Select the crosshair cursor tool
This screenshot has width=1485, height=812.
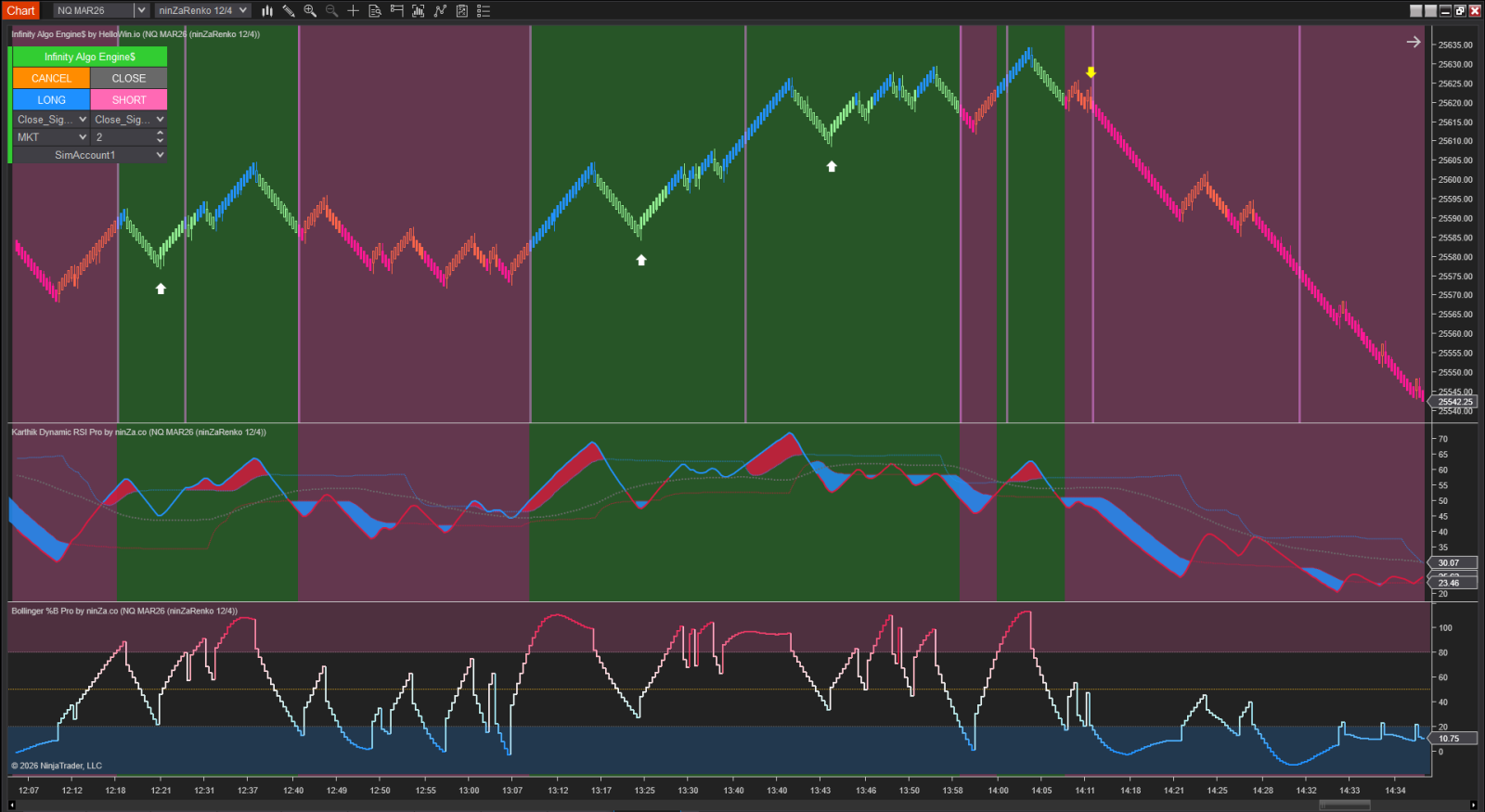pos(353,11)
